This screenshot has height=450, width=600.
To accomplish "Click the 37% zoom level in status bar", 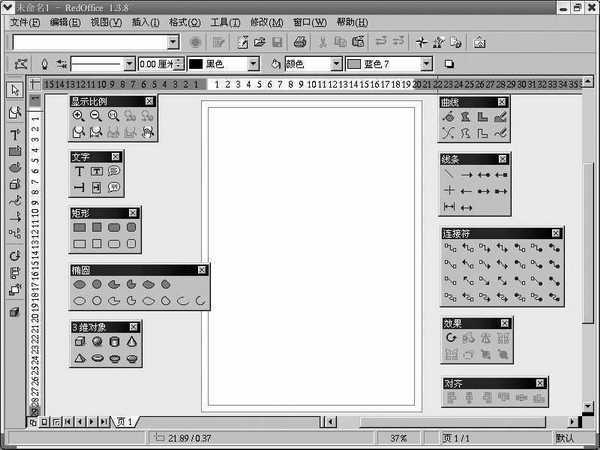I will [x=398, y=438].
